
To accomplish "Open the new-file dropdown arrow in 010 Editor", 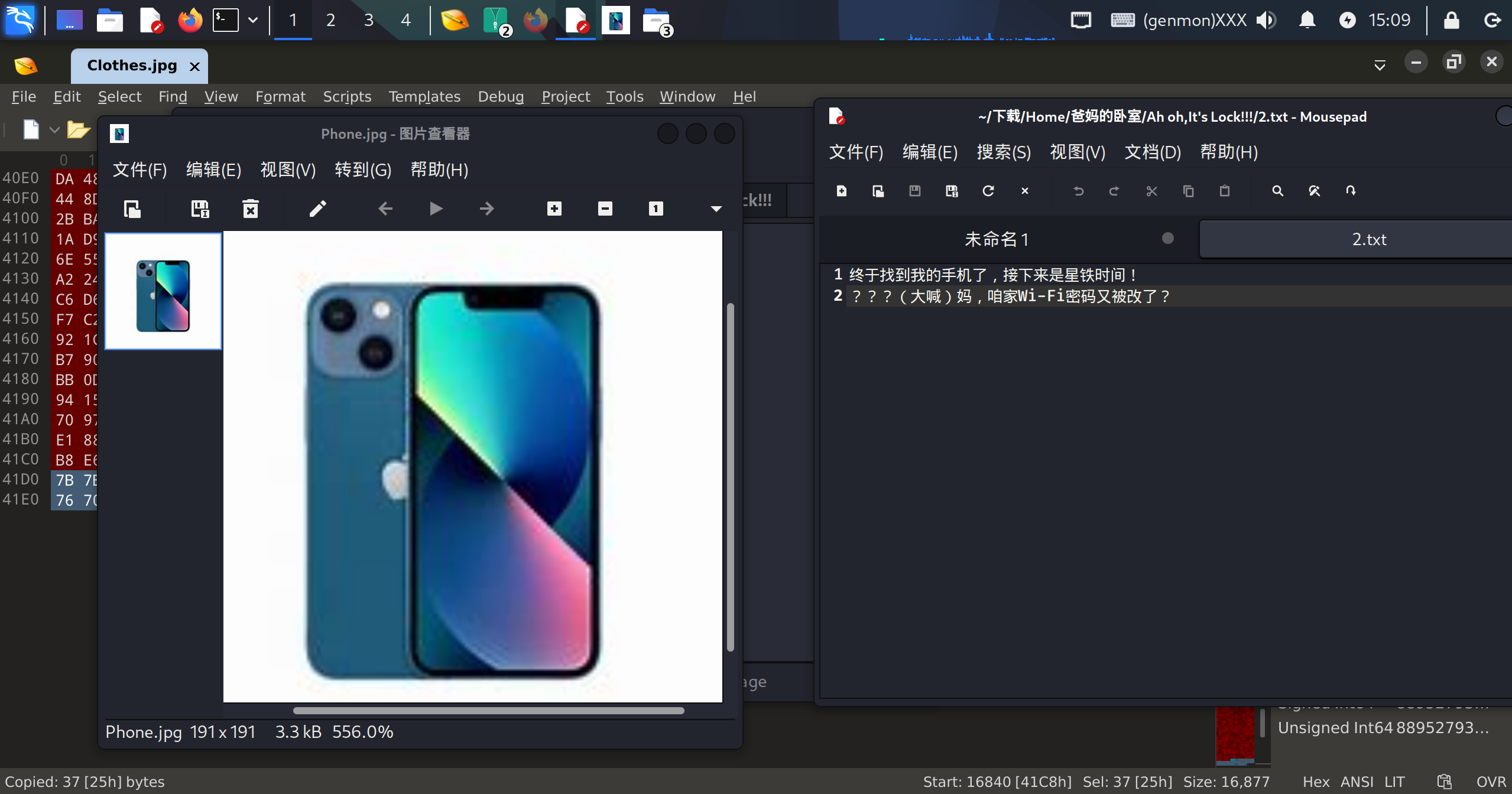I will [54, 129].
